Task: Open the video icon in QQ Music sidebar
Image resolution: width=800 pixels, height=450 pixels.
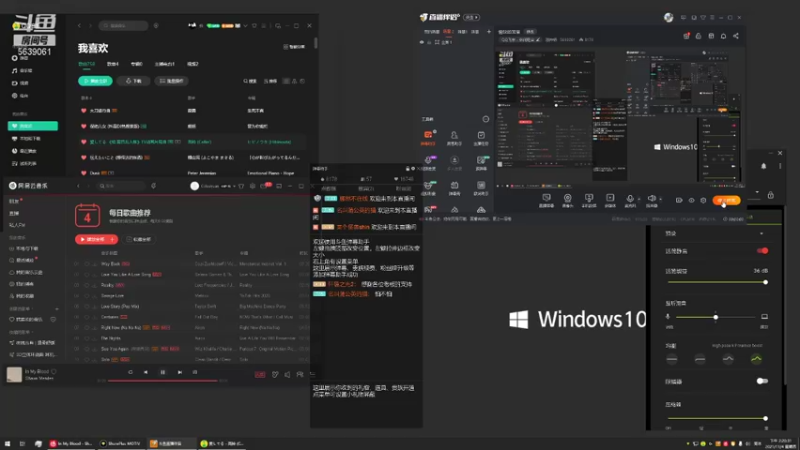Action: coord(14,83)
